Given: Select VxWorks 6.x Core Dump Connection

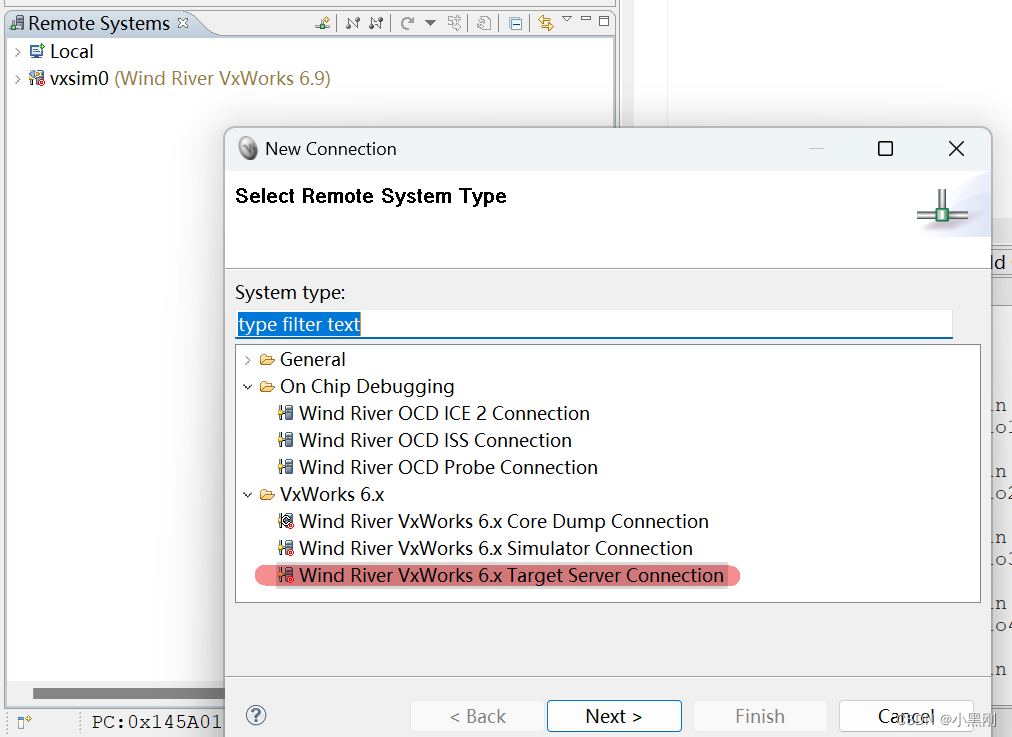Looking at the screenshot, I should coord(503,521).
